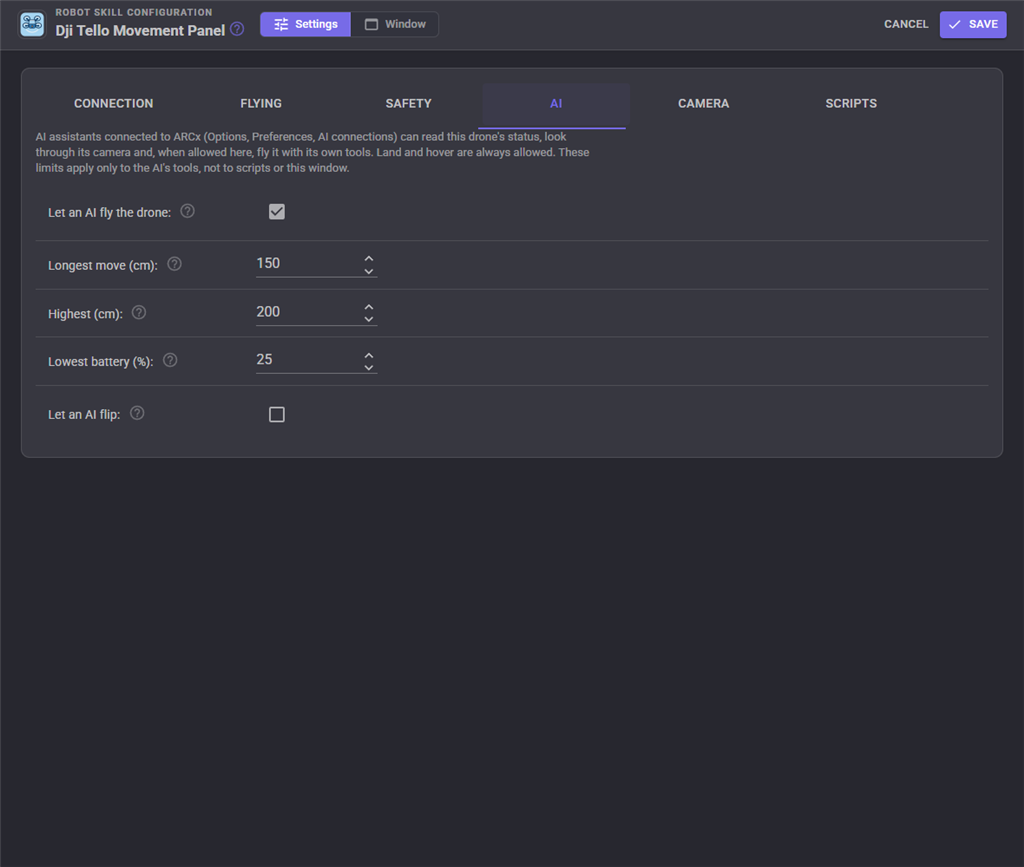Click the 'Longest move (cm):' label
This screenshot has height=867, width=1024.
tap(103, 266)
